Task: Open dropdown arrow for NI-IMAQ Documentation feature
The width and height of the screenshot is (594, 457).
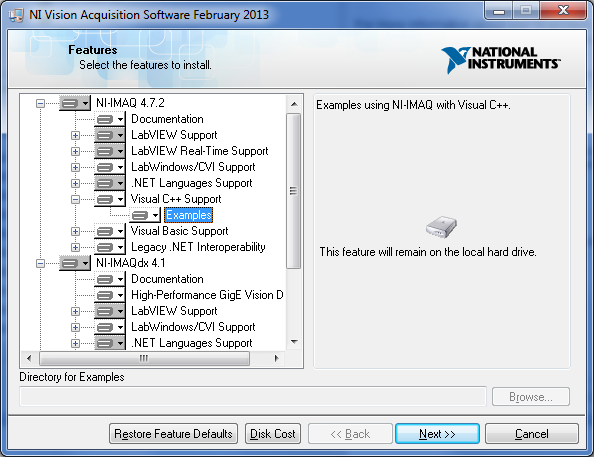Action: coord(120,120)
